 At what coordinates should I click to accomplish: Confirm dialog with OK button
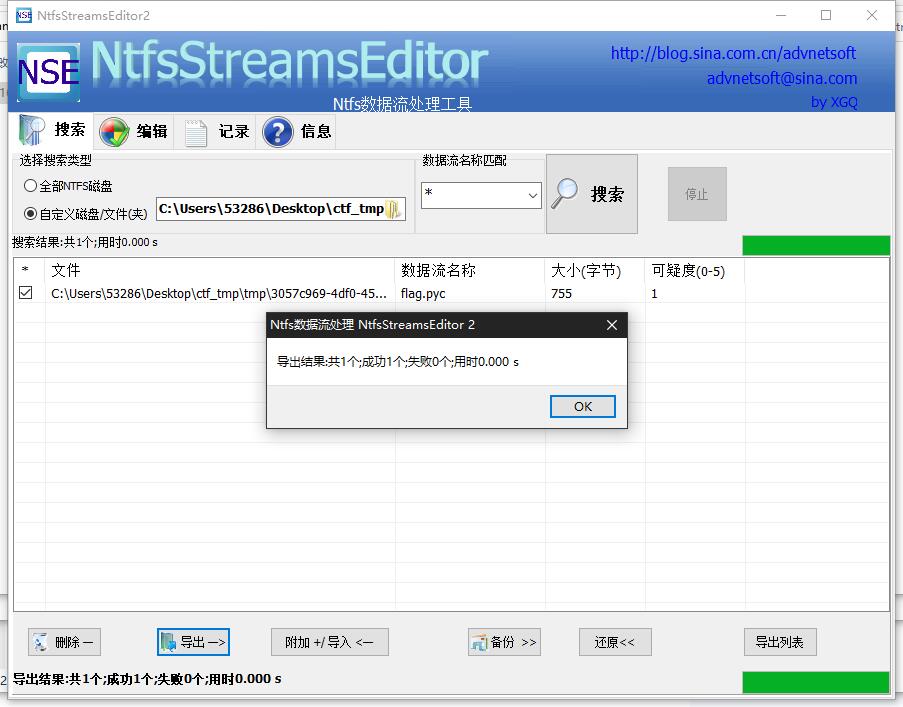click(583, 406)
